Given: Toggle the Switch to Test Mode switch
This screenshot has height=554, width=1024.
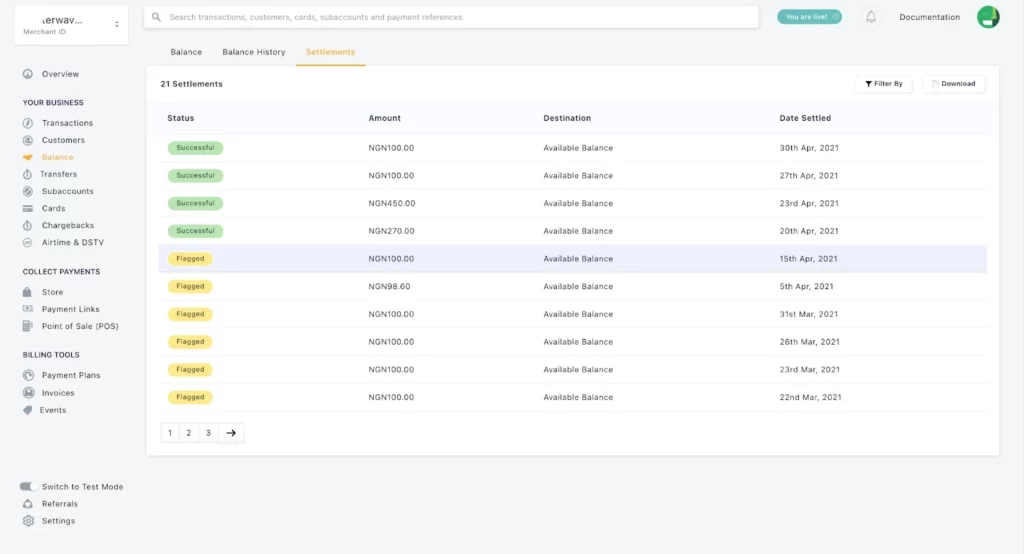Looking at the screenshot, I should pos(27,486).
